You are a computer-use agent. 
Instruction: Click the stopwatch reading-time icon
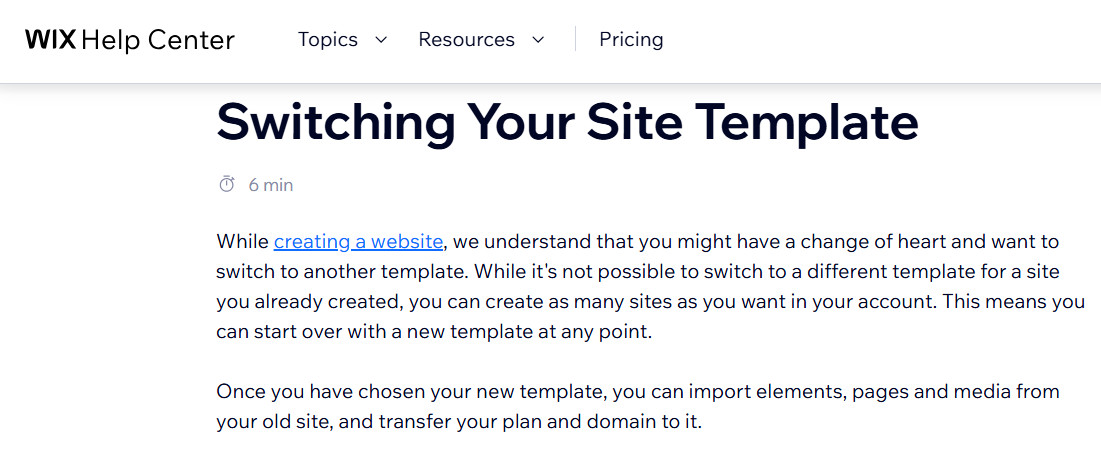pyautogui.click(x=227, y=184)
